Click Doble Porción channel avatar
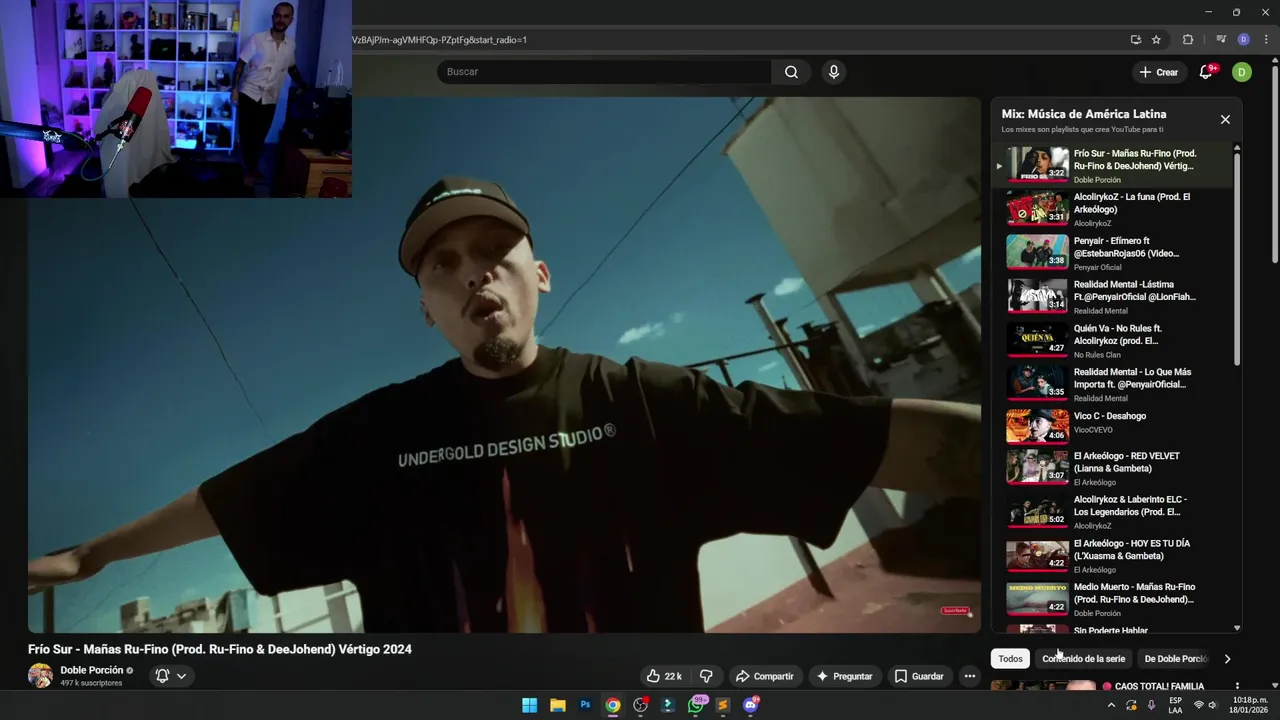 (x=40, y=676)
